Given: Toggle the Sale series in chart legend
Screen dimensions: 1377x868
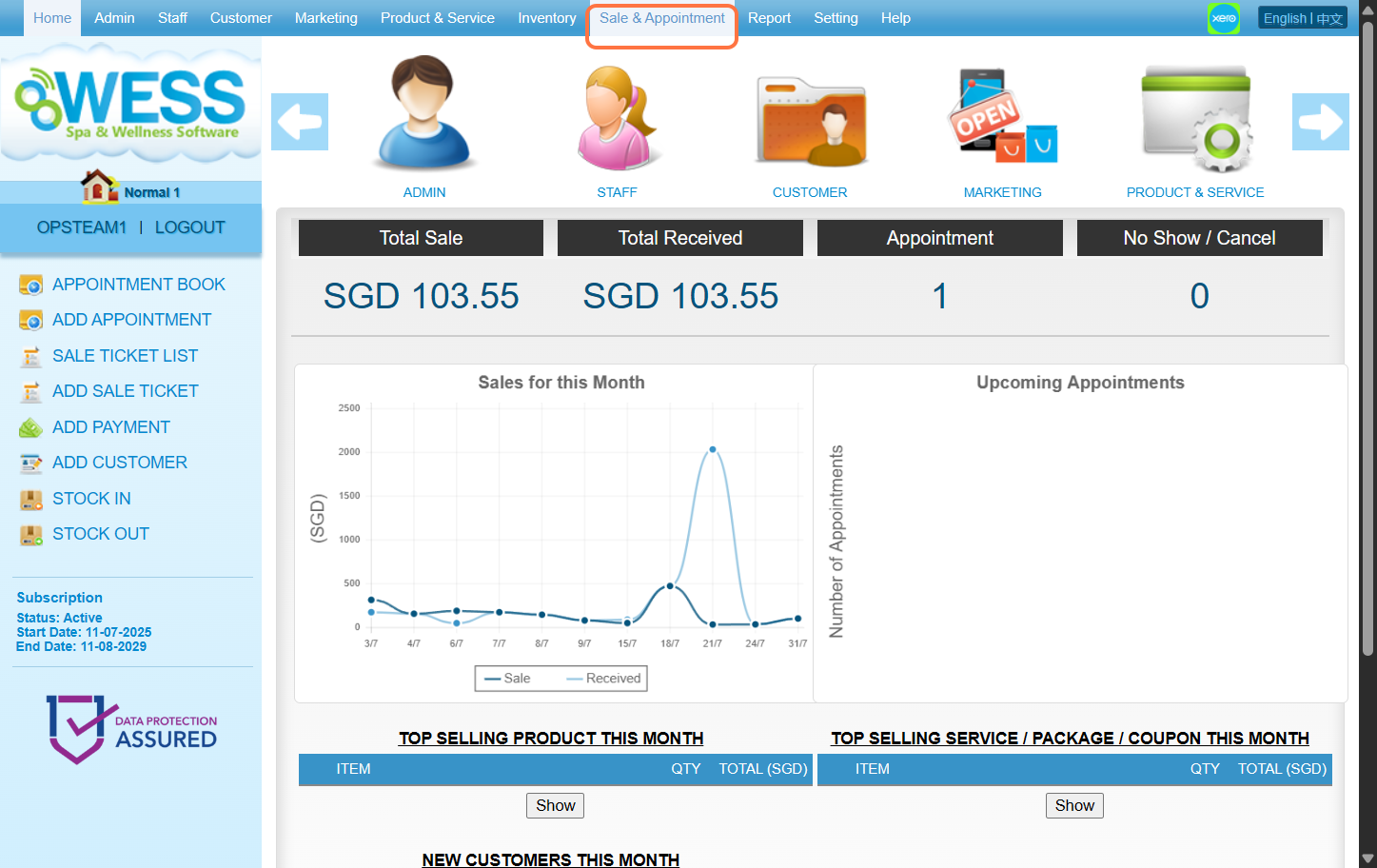Looking at the screenshot, I should 508,679.
